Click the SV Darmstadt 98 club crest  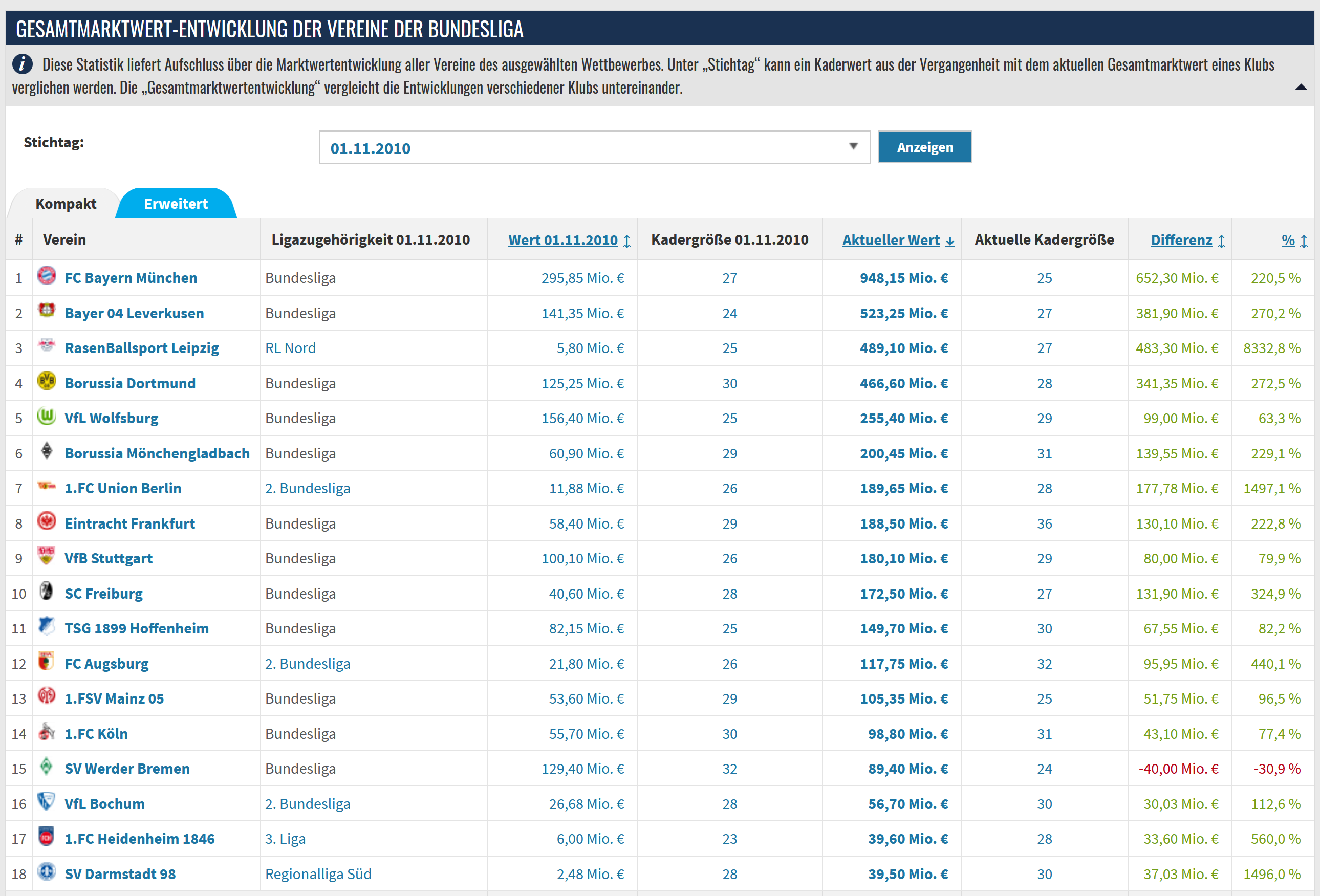47,871
